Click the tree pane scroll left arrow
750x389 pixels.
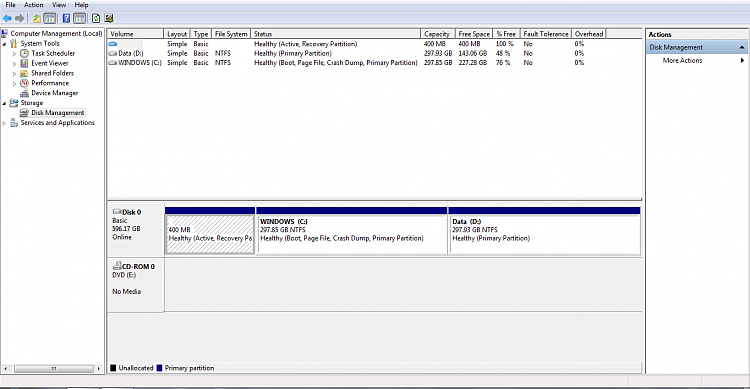(5, 368)
